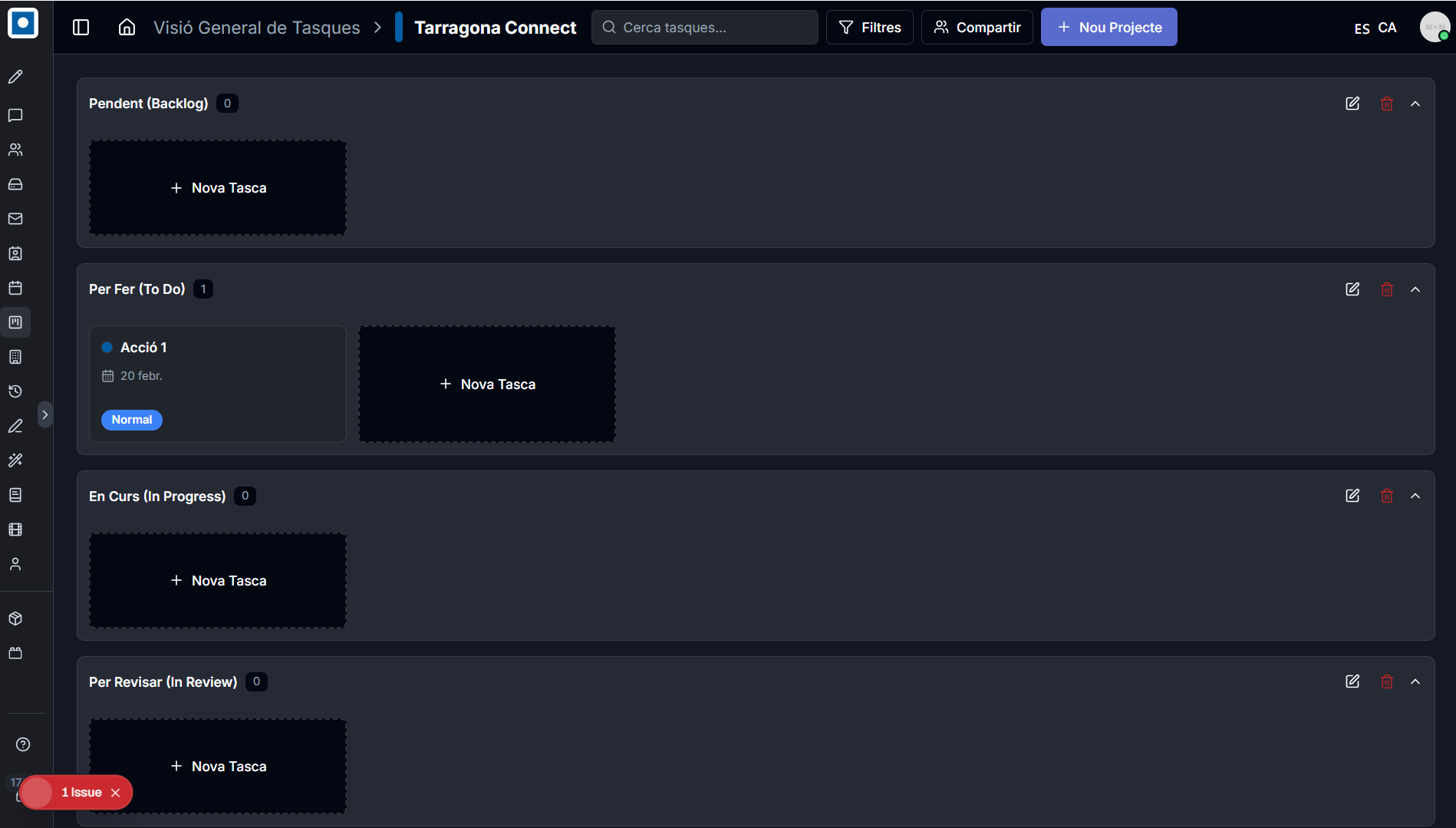1456x828 pixels.
Task: Click the Pendent (Backlog) heading
Action: tap(148, 104)
